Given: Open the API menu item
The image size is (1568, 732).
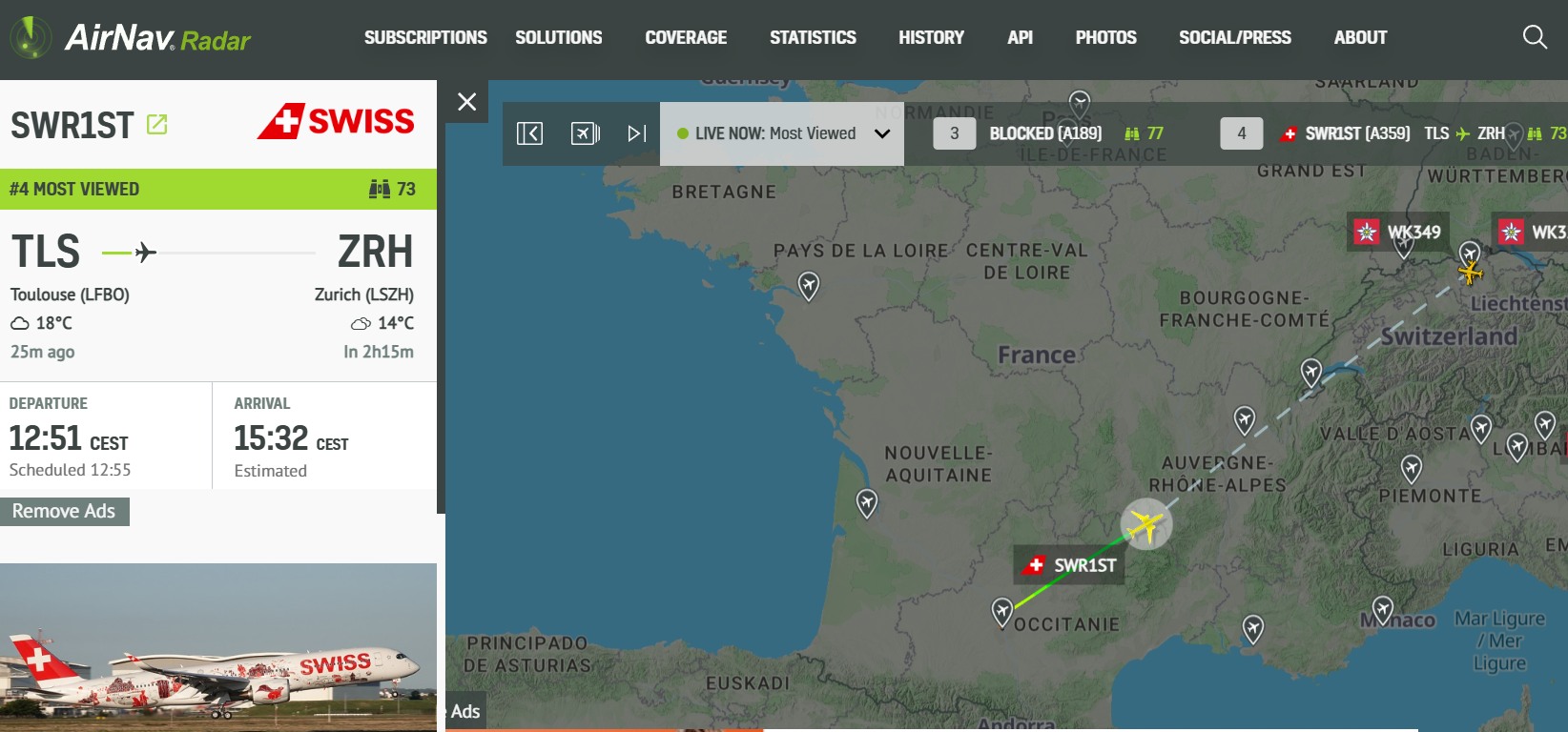Looking at the screenshot, I should (x=1020, y=37).
